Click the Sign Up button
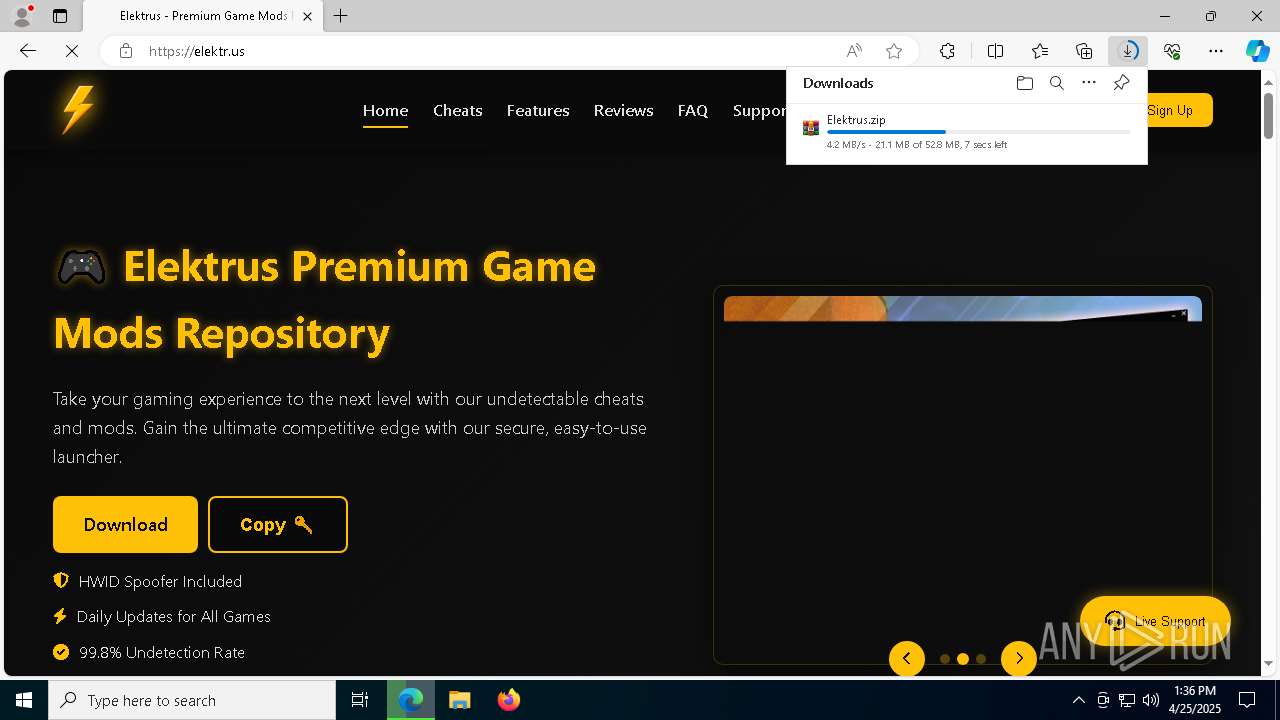1280x720 pixels. (1179, 110)
